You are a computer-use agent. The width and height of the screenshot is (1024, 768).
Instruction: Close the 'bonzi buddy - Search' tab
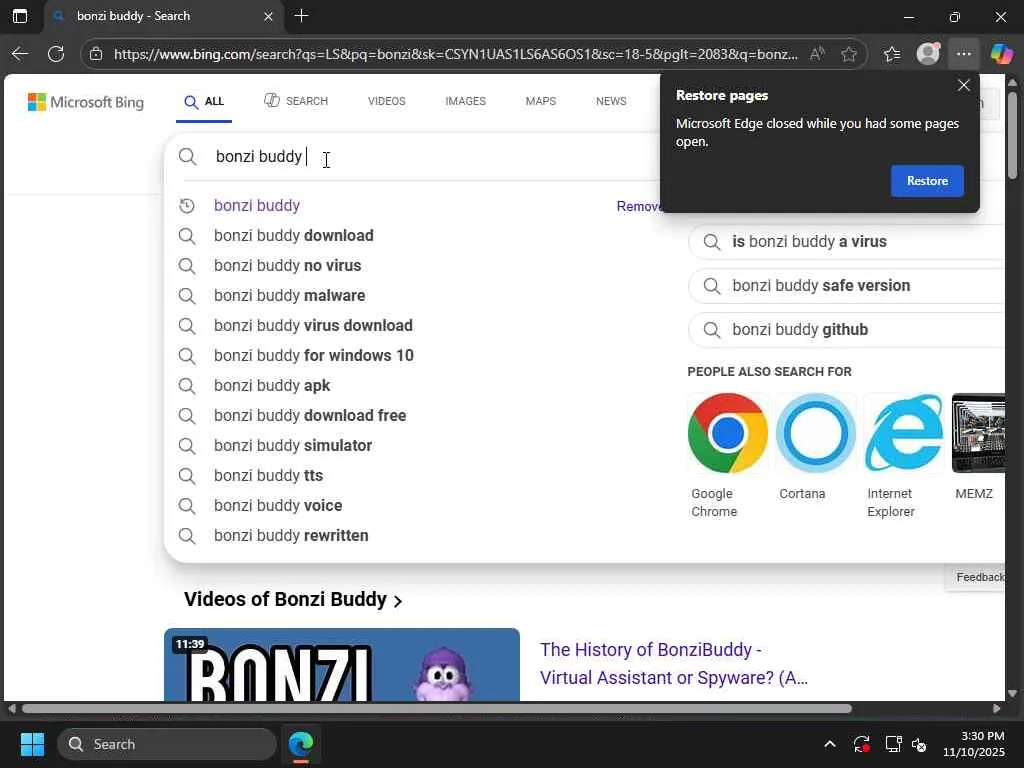(x=268, y=16)
